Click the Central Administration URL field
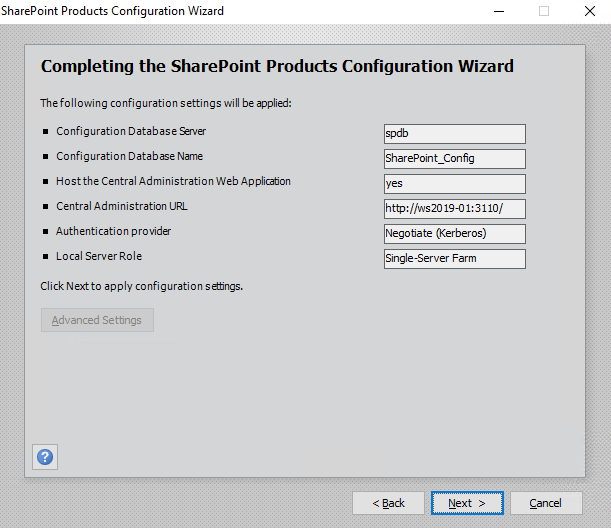 pyautogui.click(x=455, y=208)
